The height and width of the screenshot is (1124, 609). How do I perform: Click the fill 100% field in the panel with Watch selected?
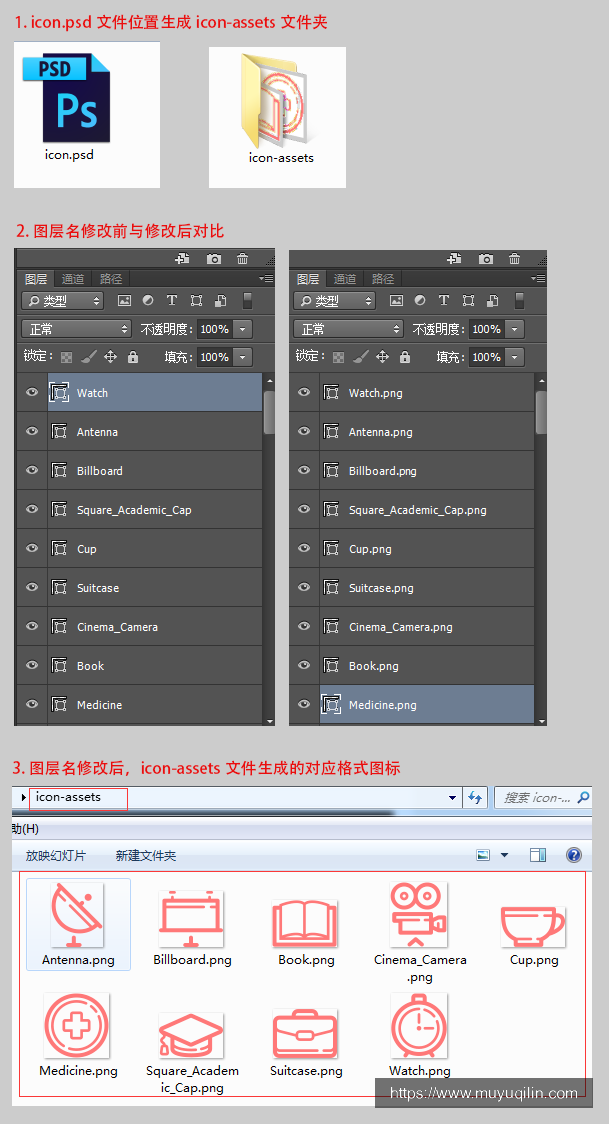coord(215,356)
